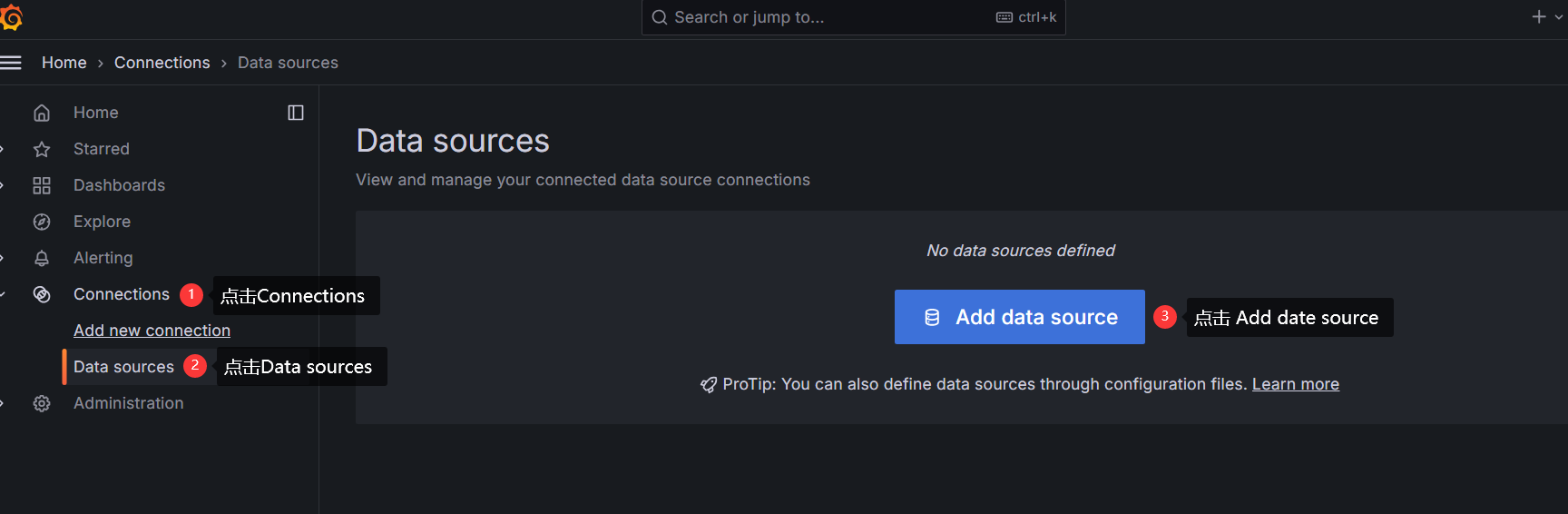1568x514 pixels.
Task: Select Data sources in the sidebar
Action: (123, 367)
